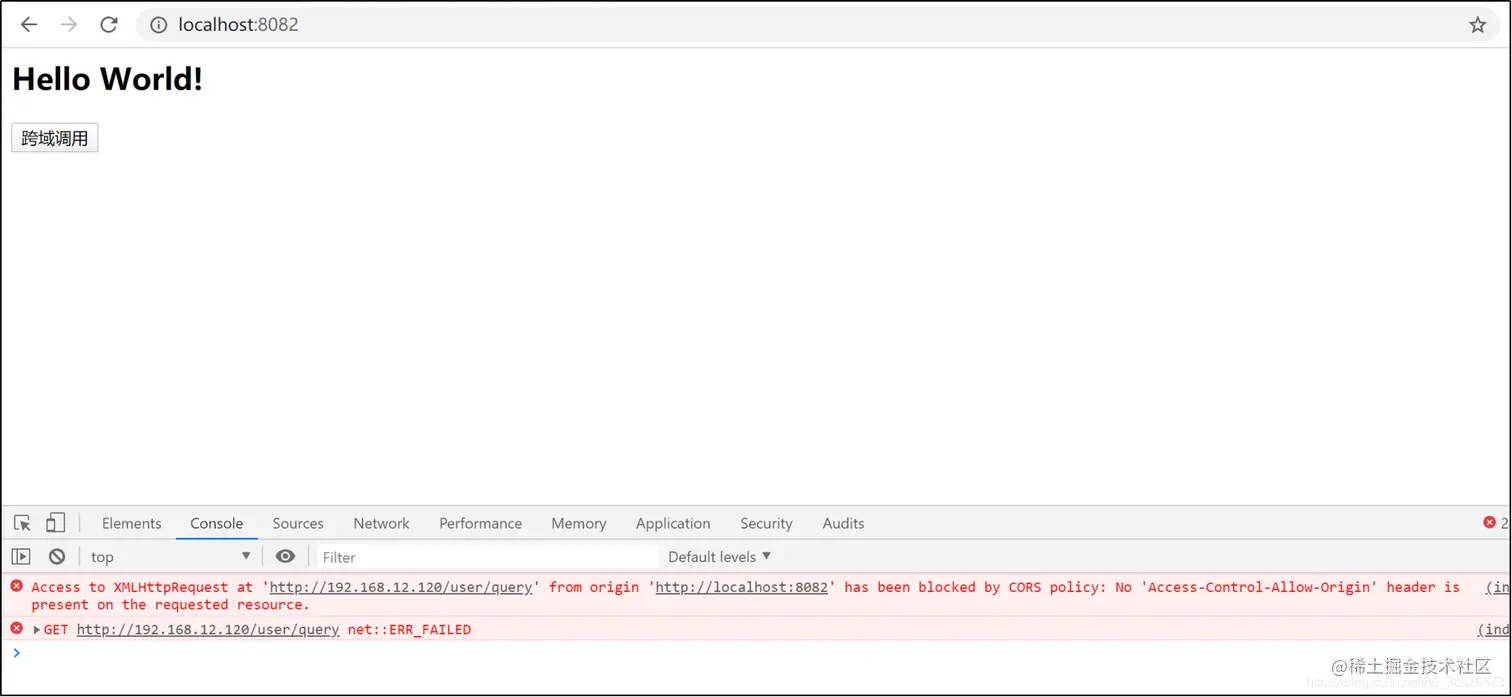This screenshot has height=697, width=1512.
Task: Open the http://localhost:8082 origin link
Action: (x=742, y=587)
